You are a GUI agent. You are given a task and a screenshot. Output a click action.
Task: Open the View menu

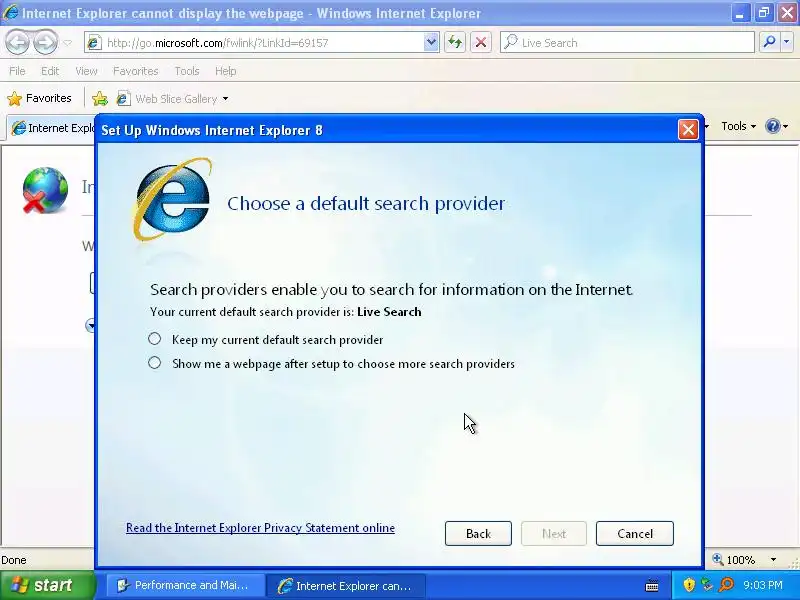(86, 71)
